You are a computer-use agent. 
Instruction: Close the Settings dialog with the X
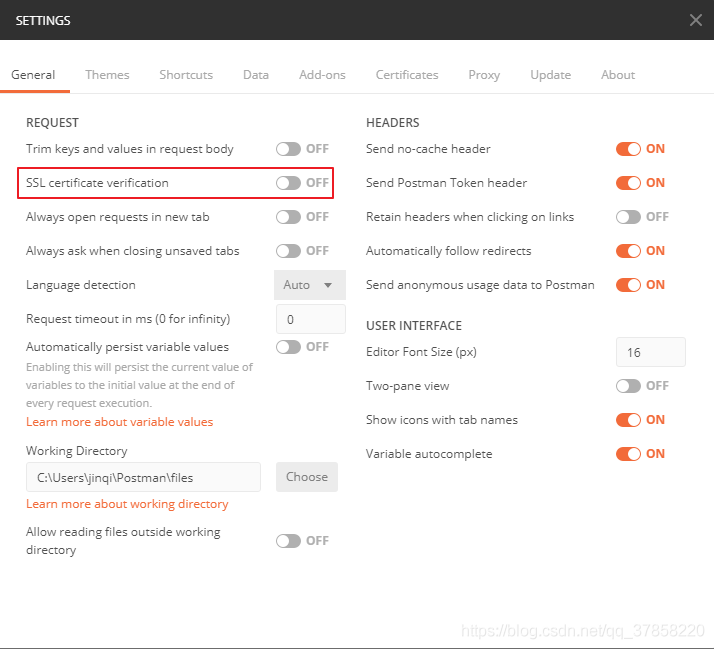point(696,20)
